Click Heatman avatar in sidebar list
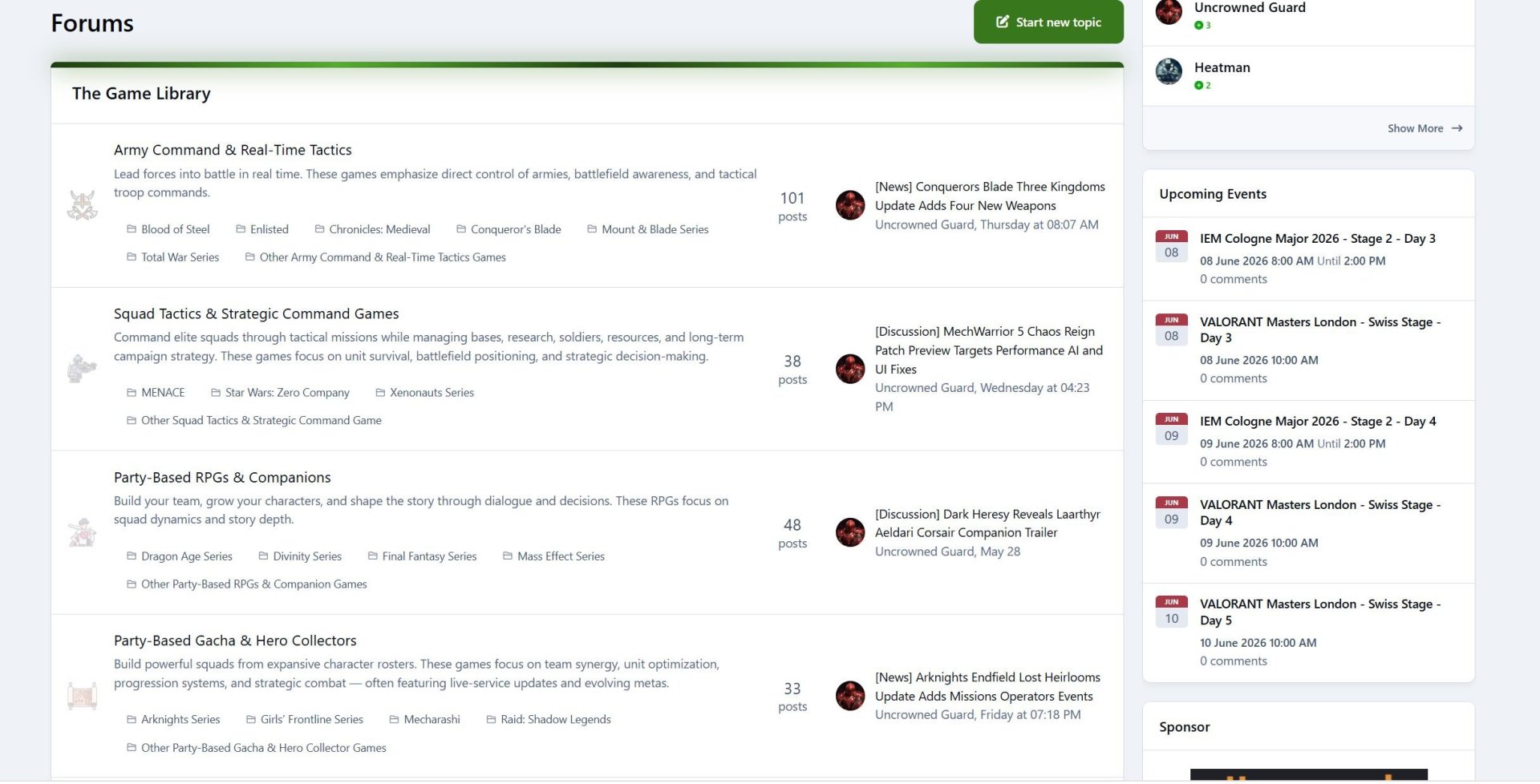1540x784 pixels. pyautogui.click(x=1169, y=72)
